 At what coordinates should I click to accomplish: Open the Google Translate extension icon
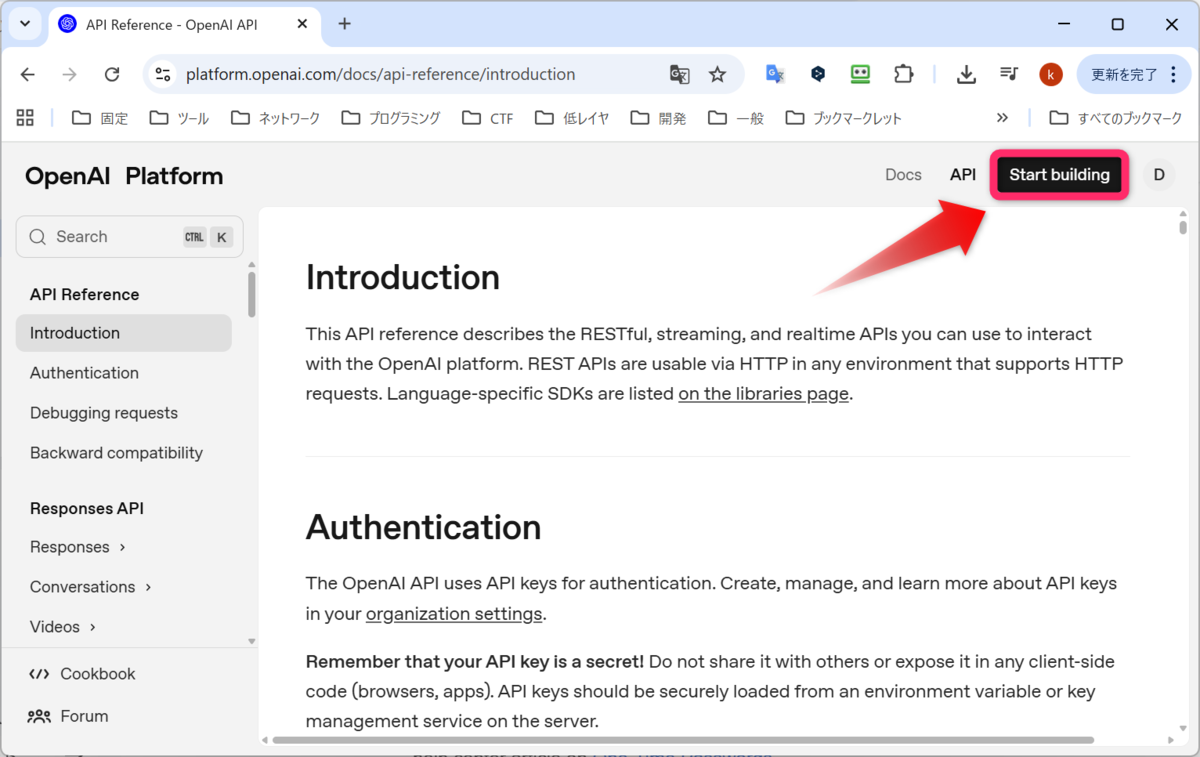tap(775, 74)
